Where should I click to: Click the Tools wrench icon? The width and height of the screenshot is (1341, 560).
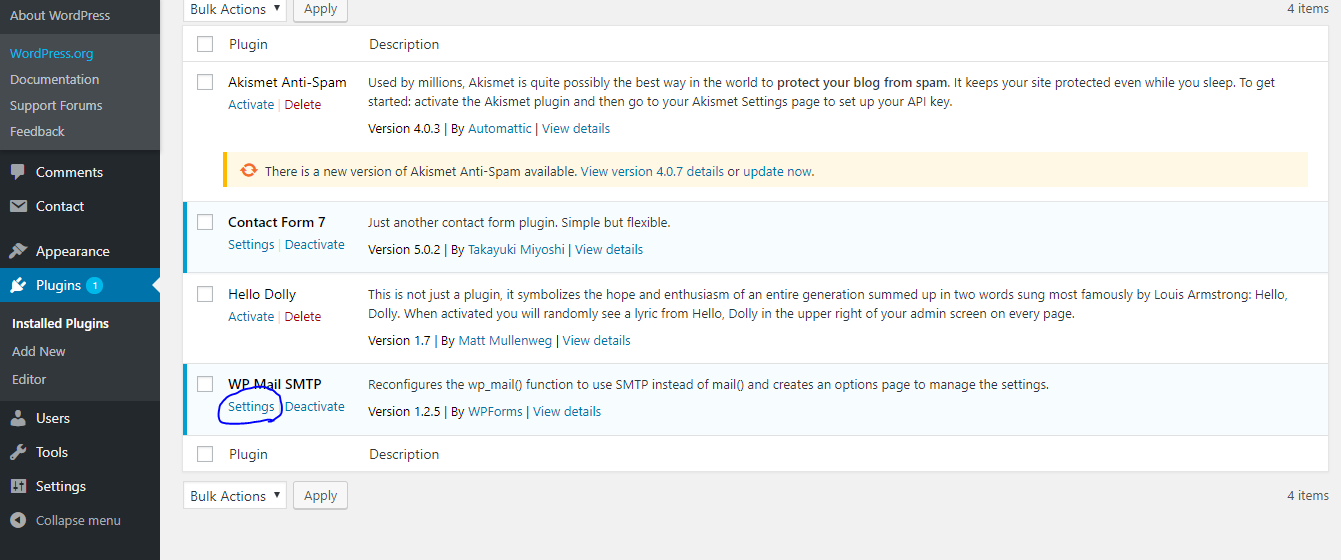point(18,452)
